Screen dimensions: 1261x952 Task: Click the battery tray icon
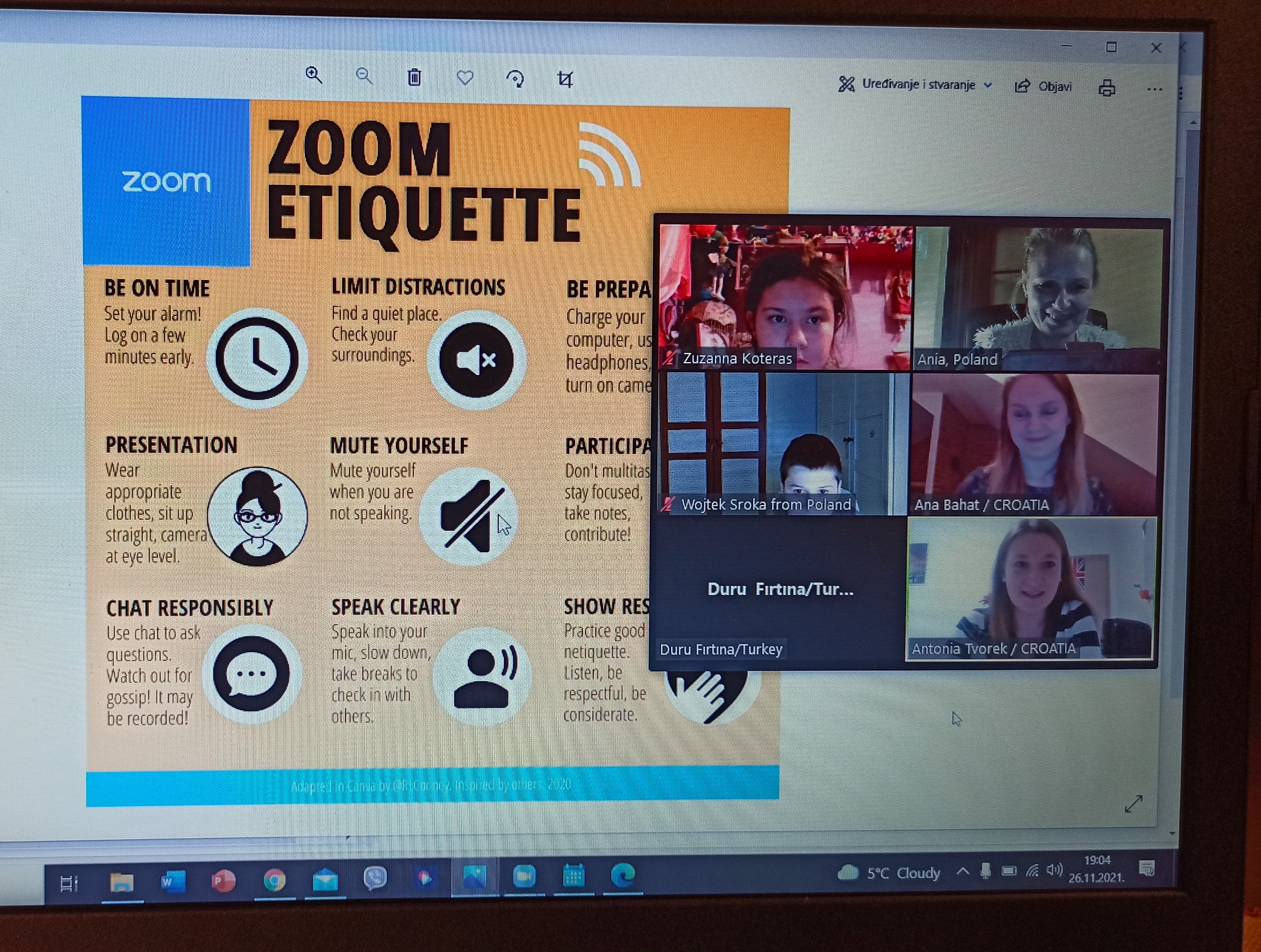[x=1009, y=871]
